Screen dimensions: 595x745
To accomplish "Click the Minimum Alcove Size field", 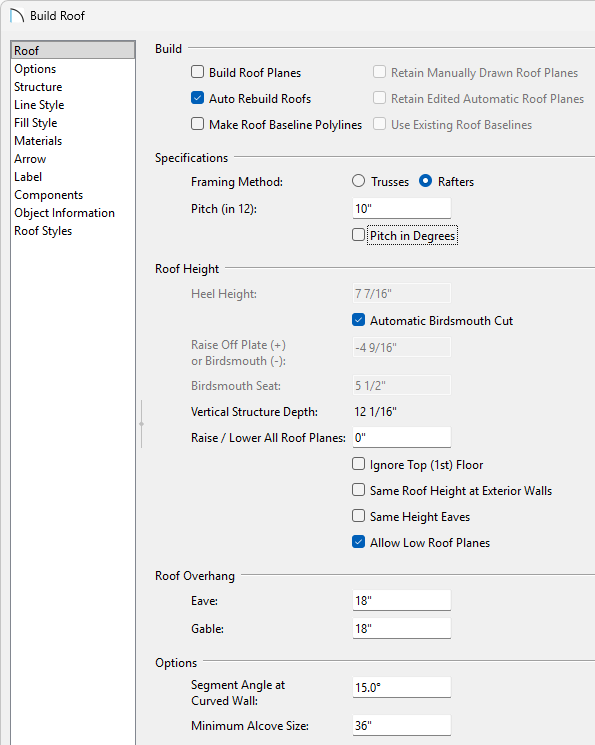I will point(402,726).
